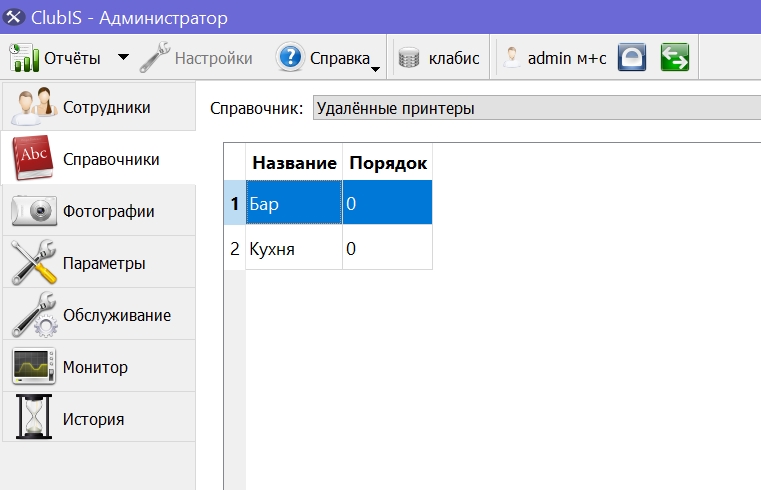Open the Справка help icon
Viewport: 761px width, 490px height.
(290, 57)
